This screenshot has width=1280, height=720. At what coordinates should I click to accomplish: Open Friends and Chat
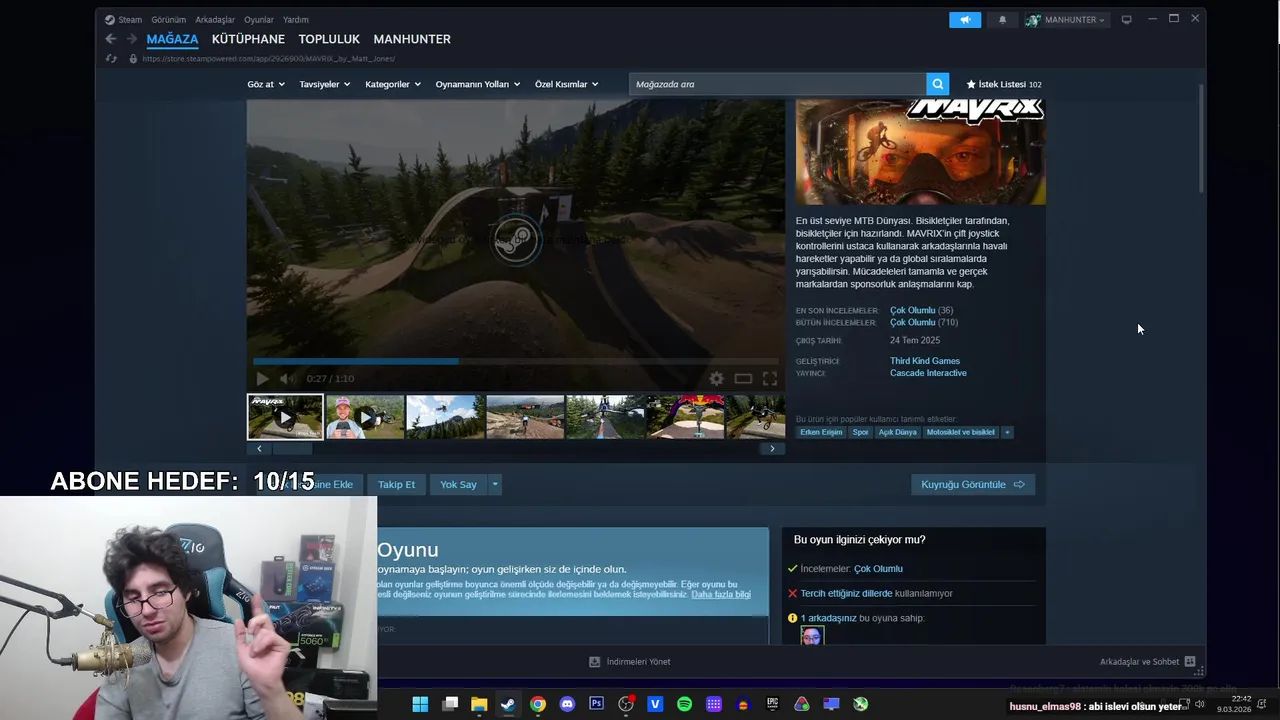[x=1147, y=661]
